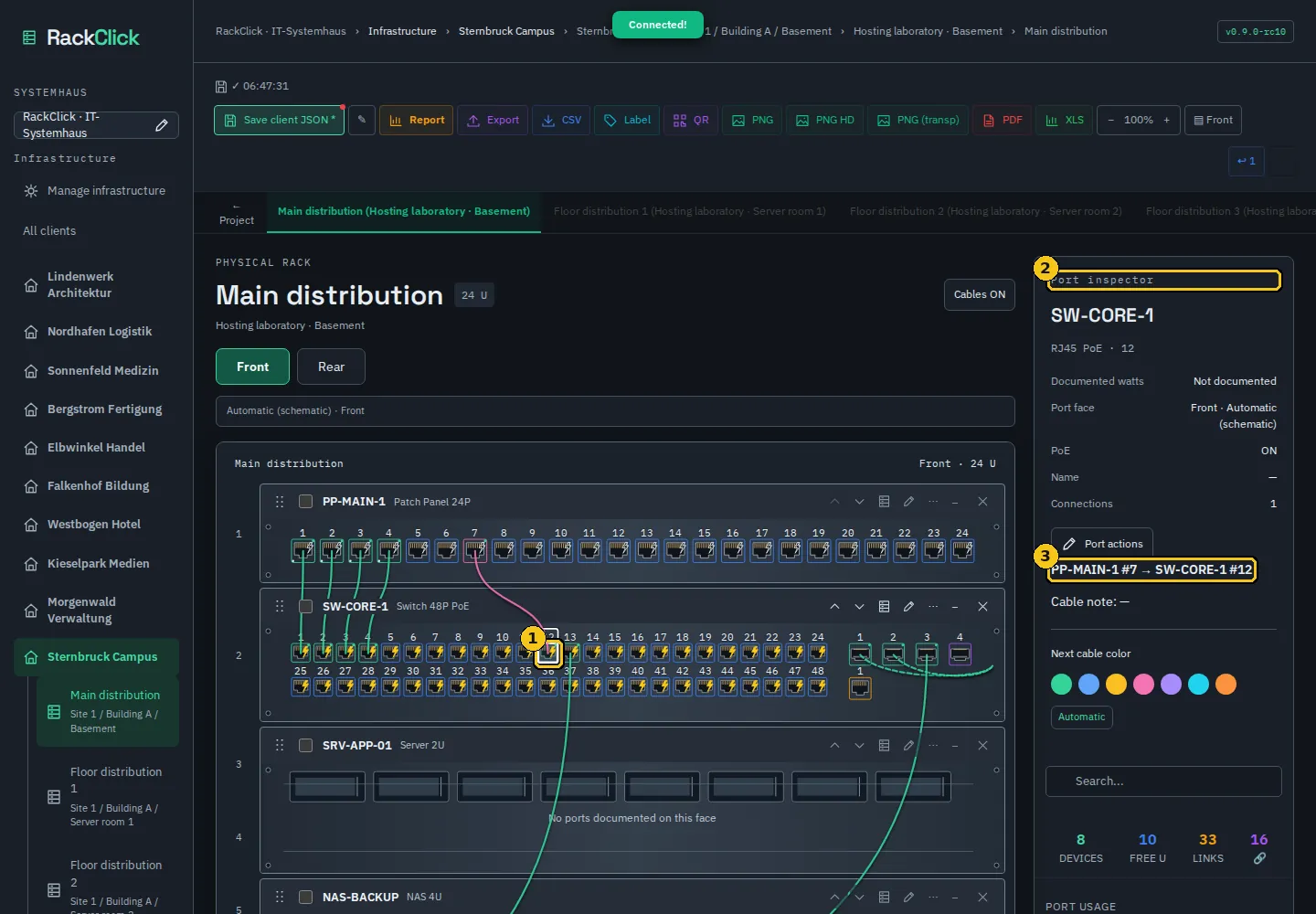This screenshot has width=1316, height=914.
Task: Export PNG HD image
Action: [x=825, y=120]
